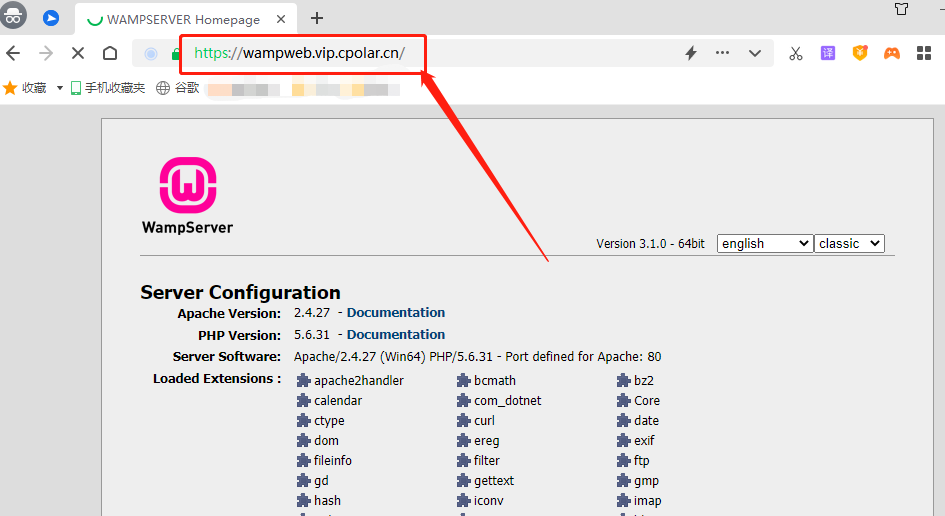Open the PHP Documentation link
Screen dimensions: 945x516
(x=395, y=335)
